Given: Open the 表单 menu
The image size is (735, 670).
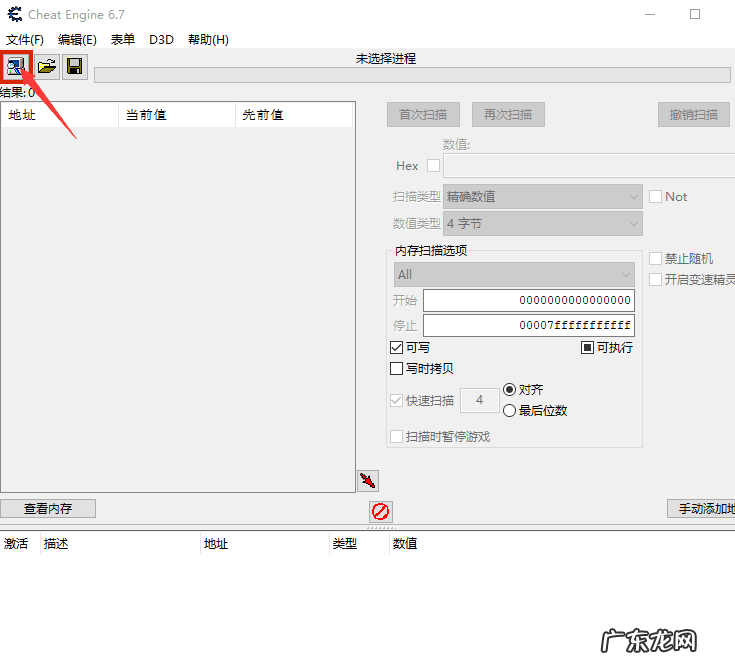Looking at the screenshot, I should pyautogui.click(x=123, y=40).
